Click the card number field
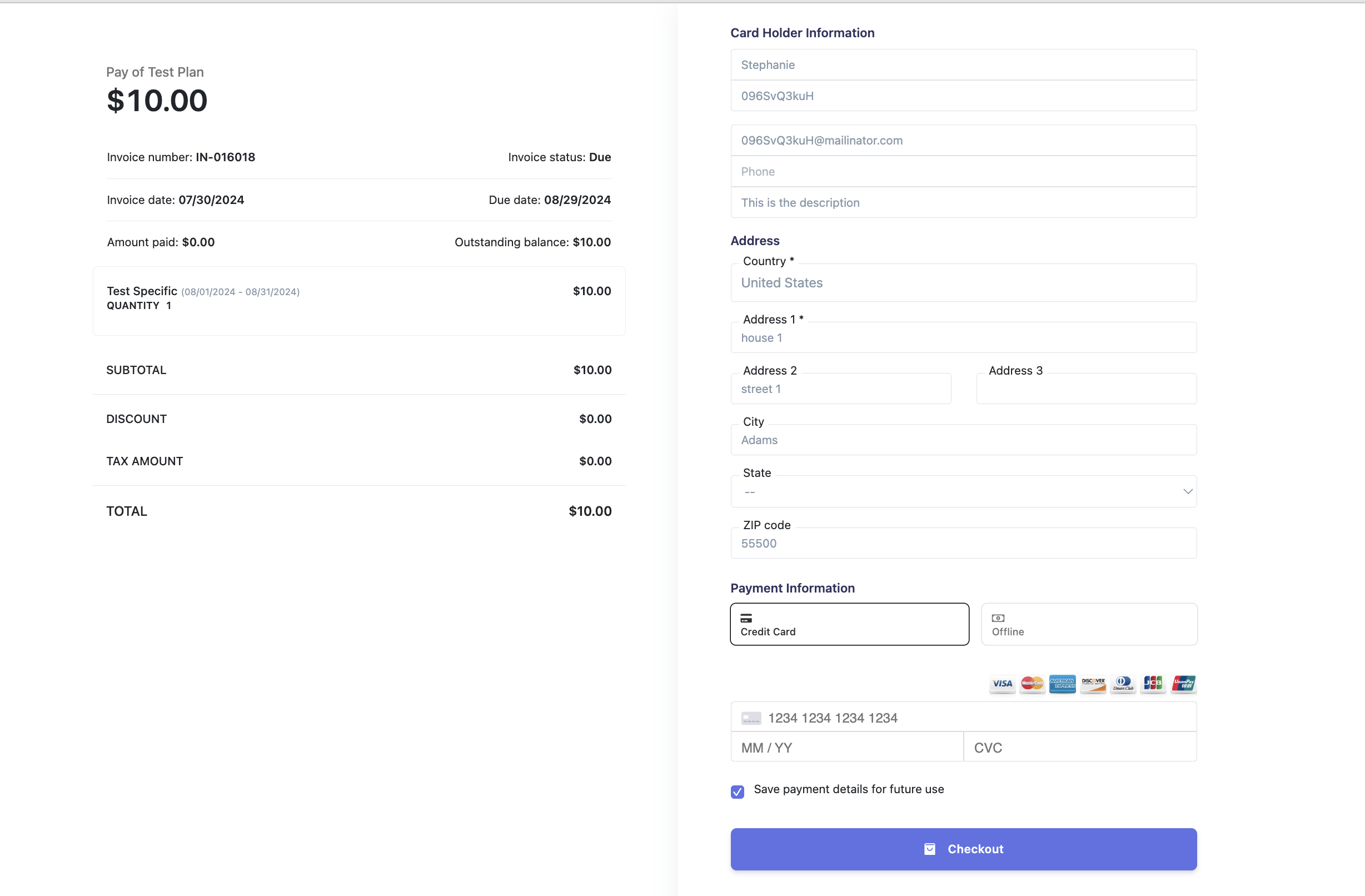1365x896 pixels. 964,718
